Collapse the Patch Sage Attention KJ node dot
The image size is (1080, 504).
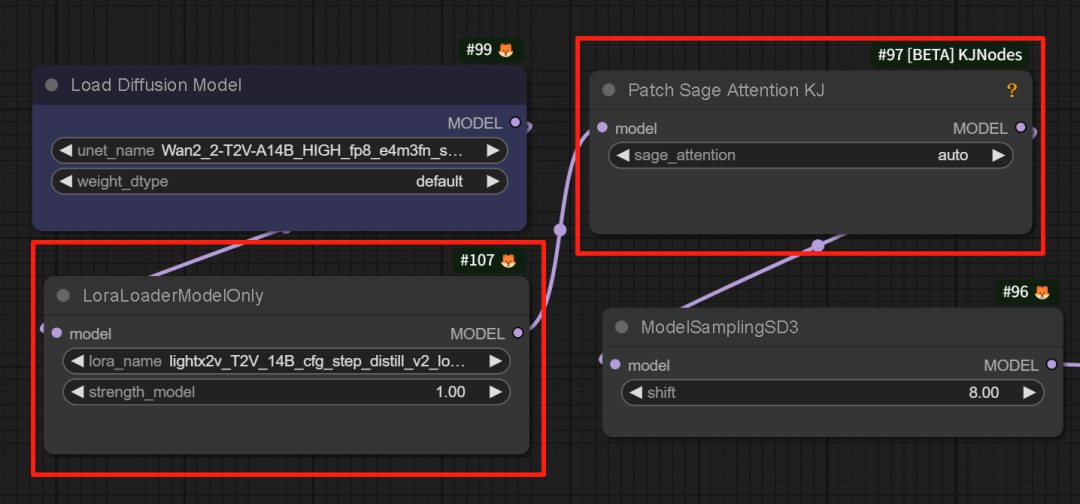tap(608, 90)
